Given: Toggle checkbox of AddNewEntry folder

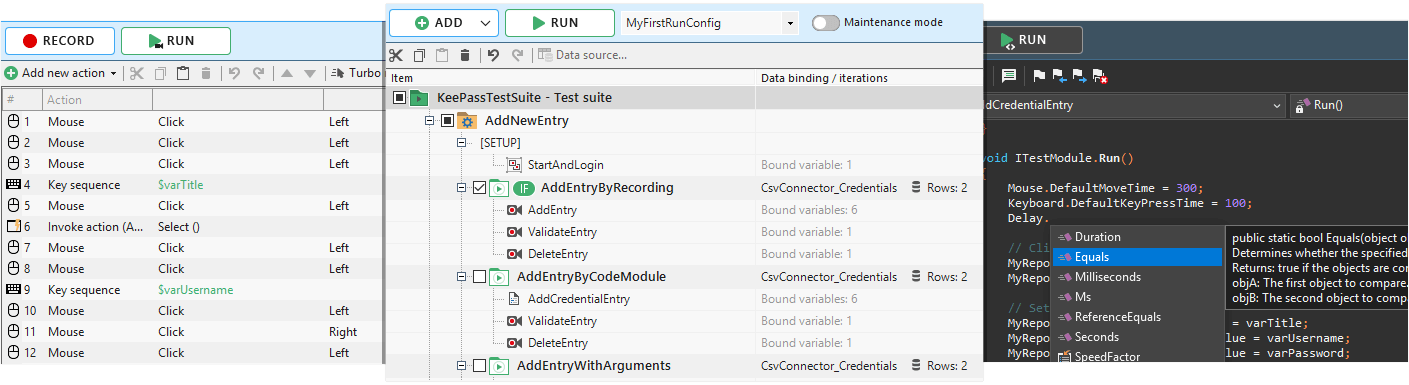Looking at the screenshot, I should 447,121.
